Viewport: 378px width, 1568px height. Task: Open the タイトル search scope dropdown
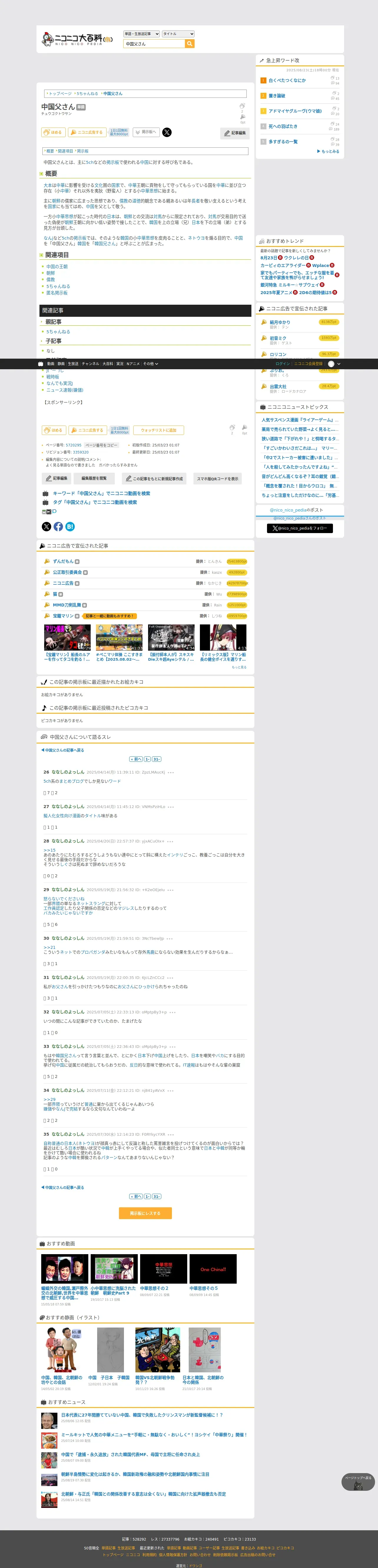pyautogui.click(x=178, y=34)
